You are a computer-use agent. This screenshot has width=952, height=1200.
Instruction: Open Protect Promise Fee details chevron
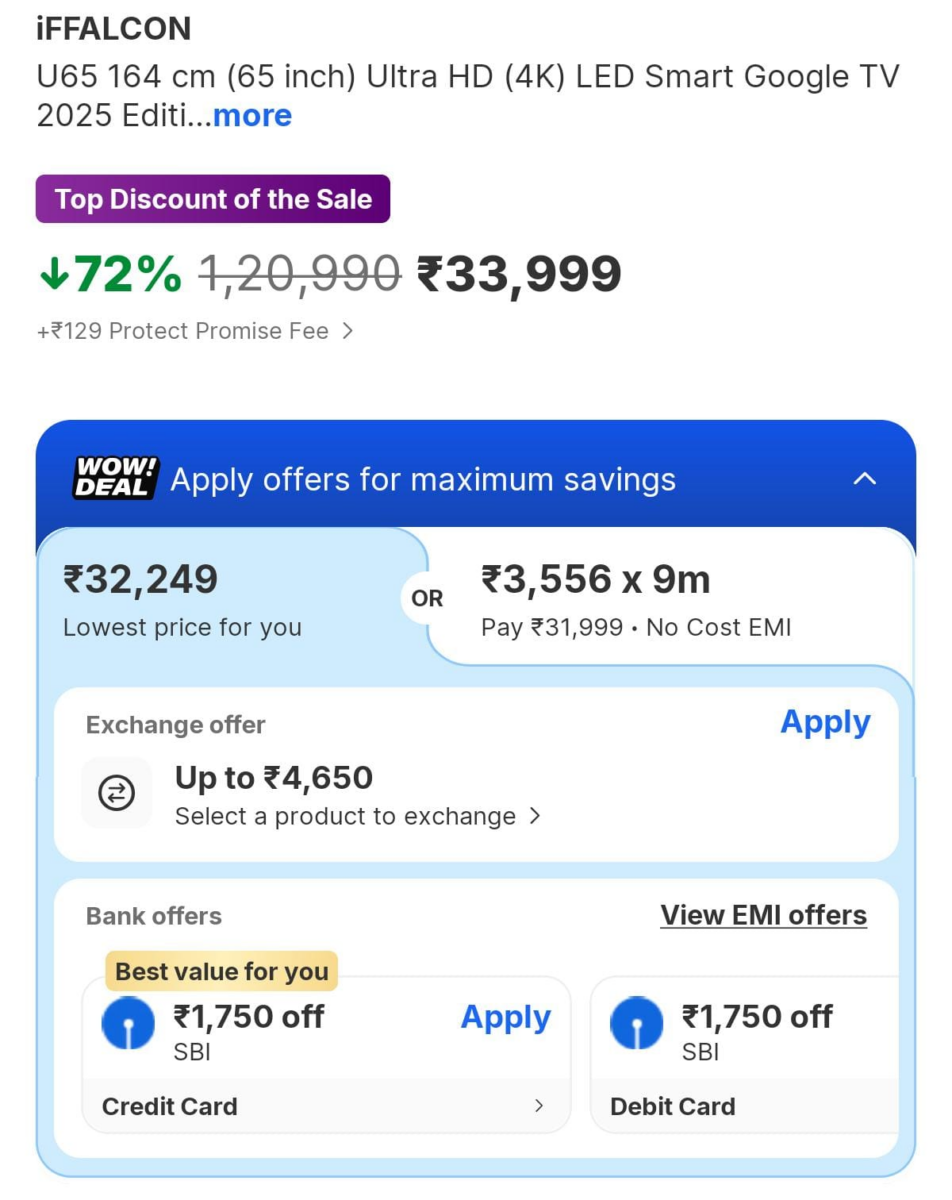347,331
